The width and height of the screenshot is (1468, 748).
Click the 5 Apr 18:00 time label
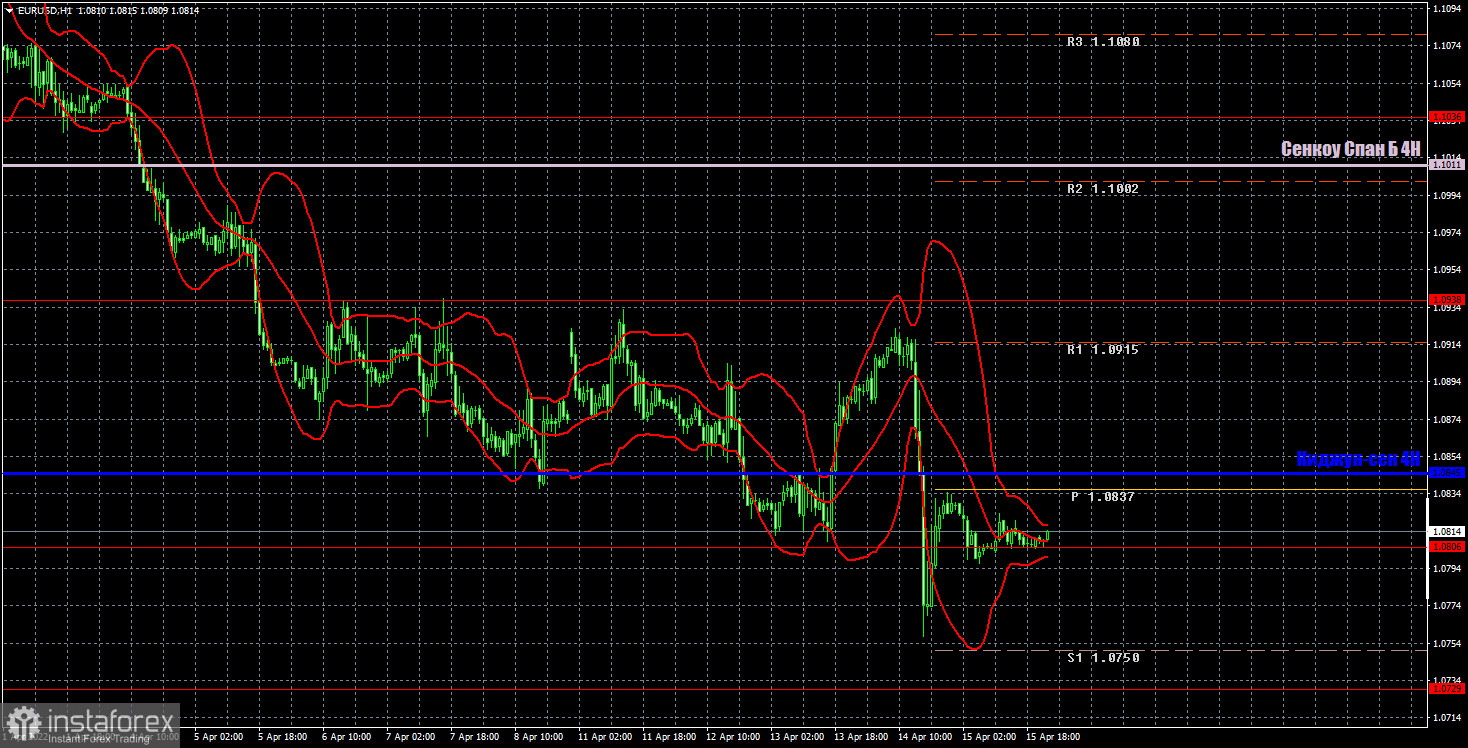(x=283, y=736)
